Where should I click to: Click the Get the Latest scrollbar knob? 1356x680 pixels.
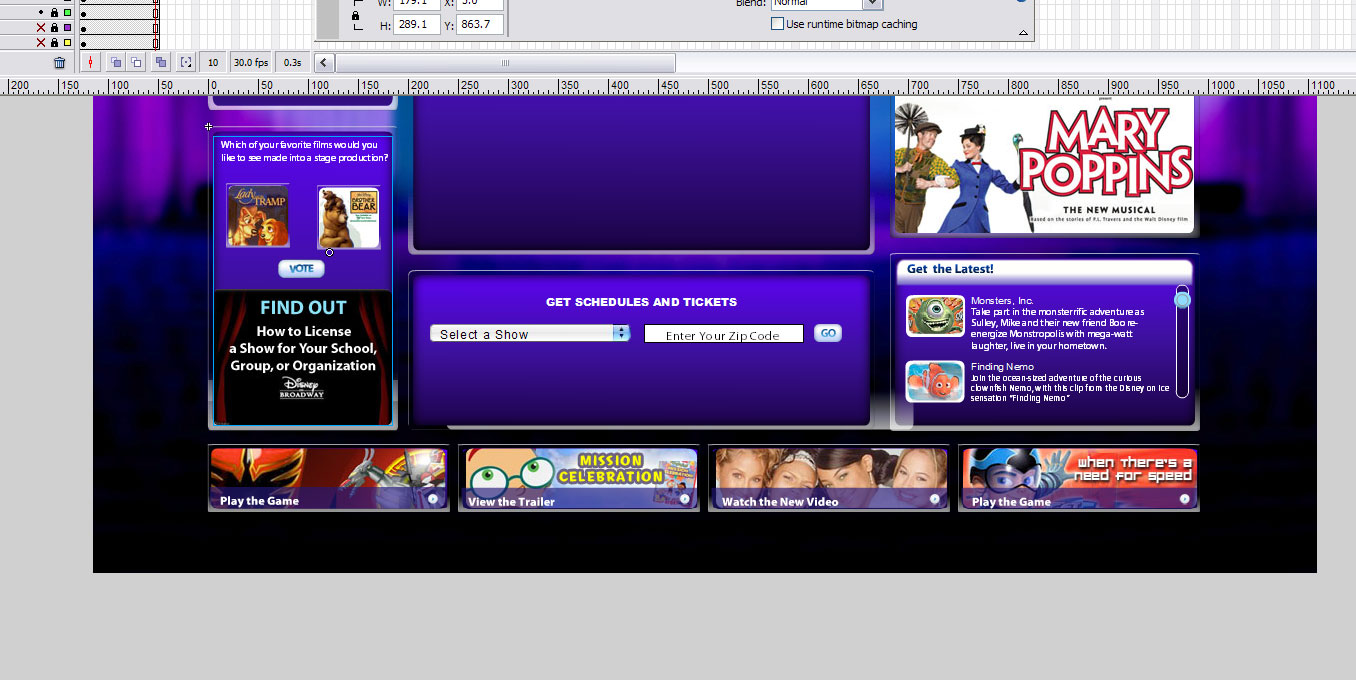click(1182, 300)
